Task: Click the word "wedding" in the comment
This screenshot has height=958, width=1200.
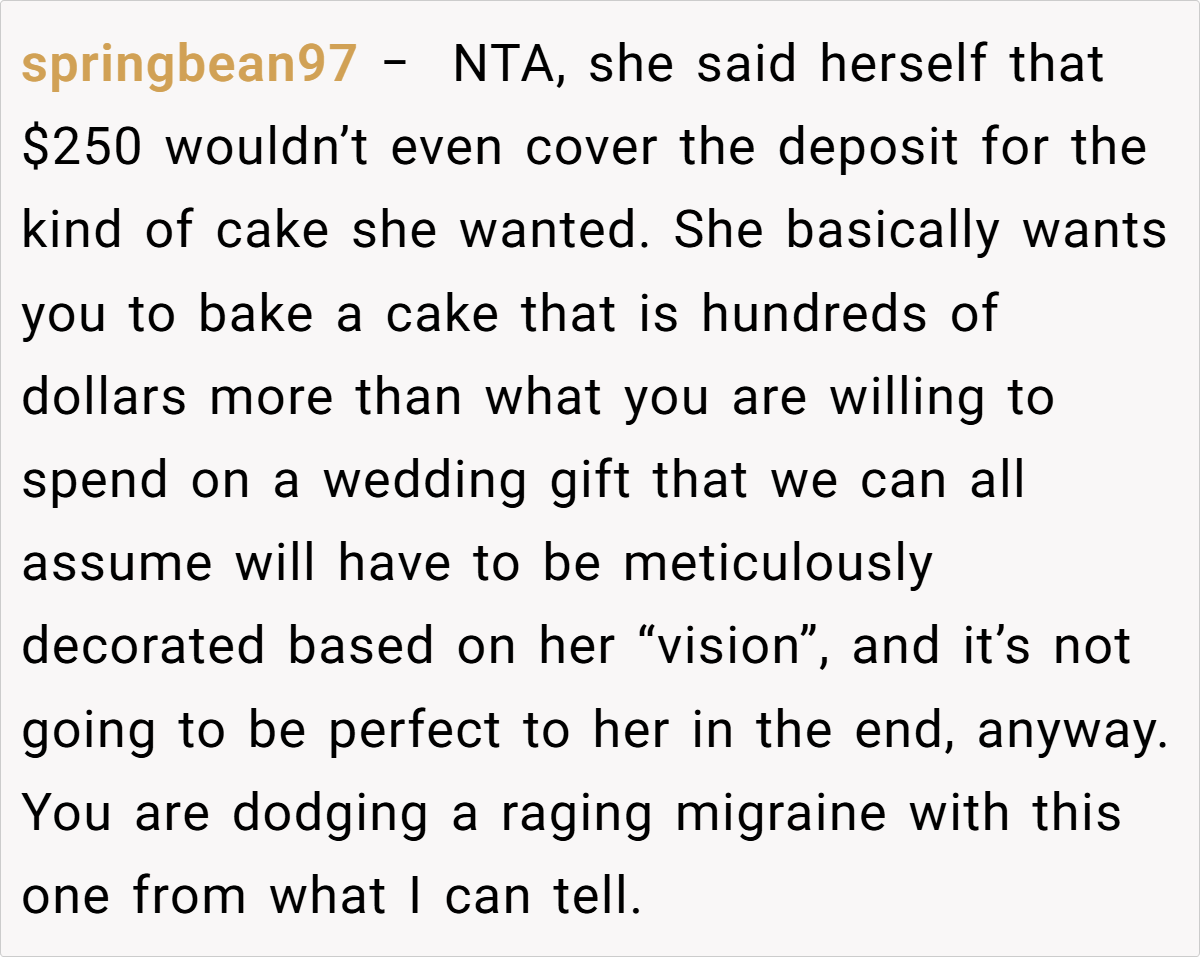Action: coord(426,481)
